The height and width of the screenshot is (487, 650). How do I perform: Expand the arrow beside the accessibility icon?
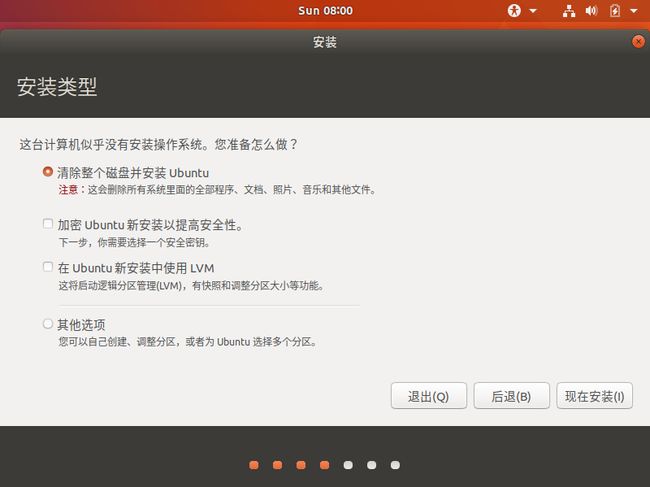(x=533, y=11)
